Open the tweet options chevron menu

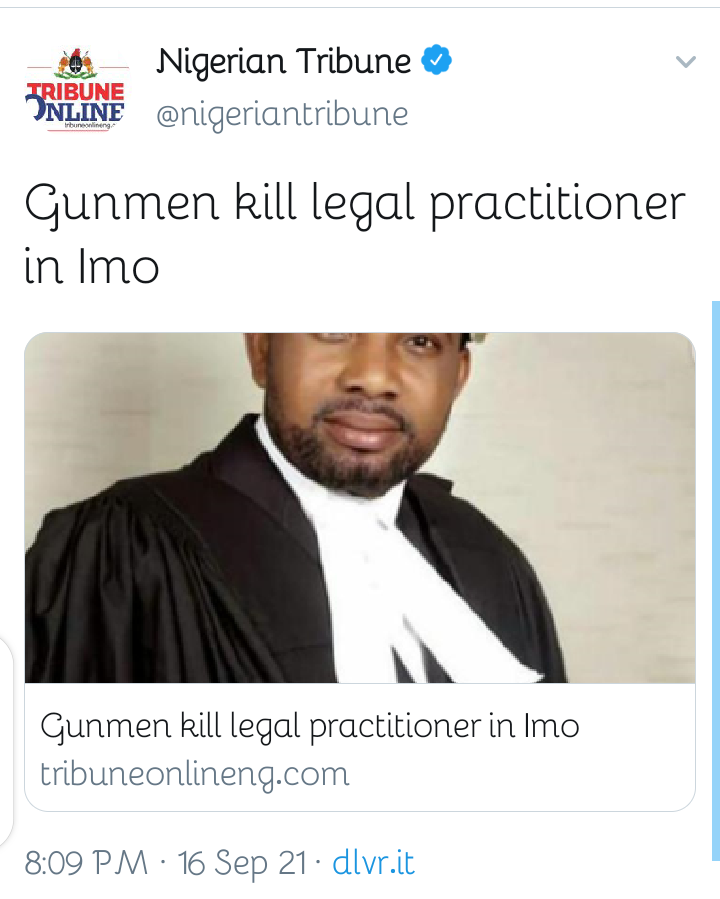click(686, 61)
